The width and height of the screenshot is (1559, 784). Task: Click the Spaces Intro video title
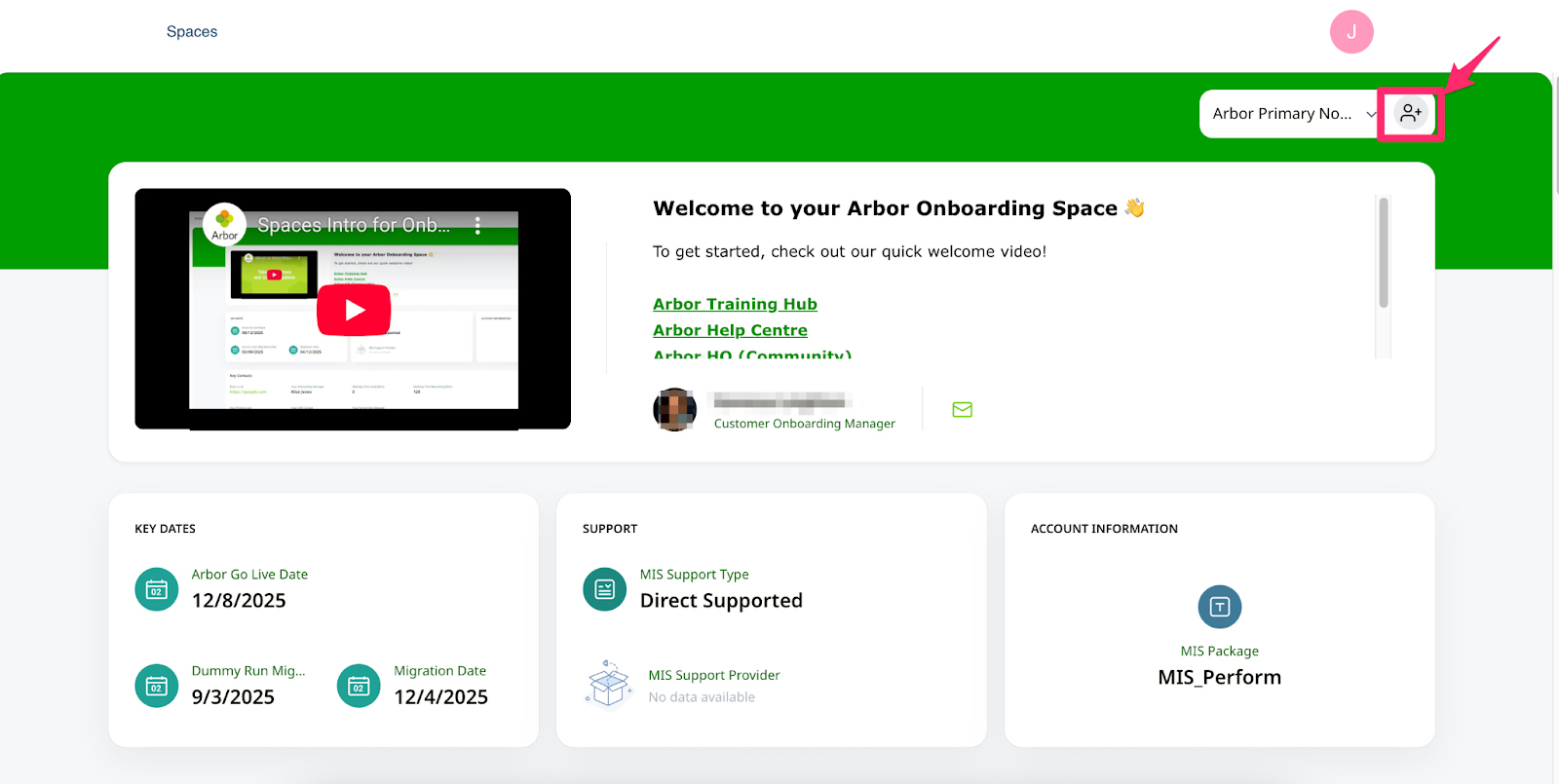pos(354,225)
